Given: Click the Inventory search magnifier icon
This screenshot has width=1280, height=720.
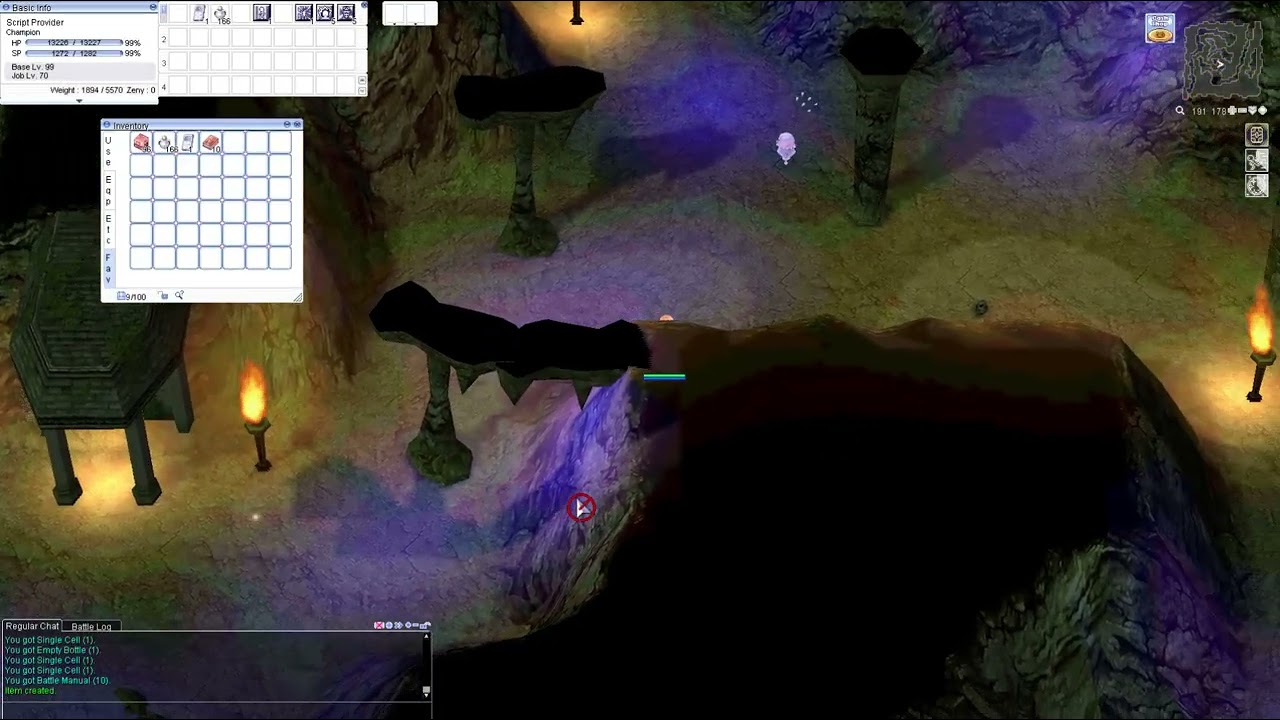Looking at the screenshot, I should pyautogui.click(x=179, y=296).
